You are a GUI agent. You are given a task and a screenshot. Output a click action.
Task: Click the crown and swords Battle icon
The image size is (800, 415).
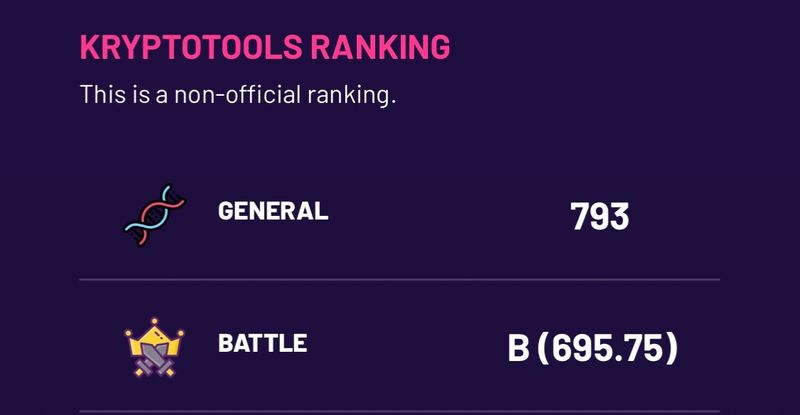tap(155, 346)
